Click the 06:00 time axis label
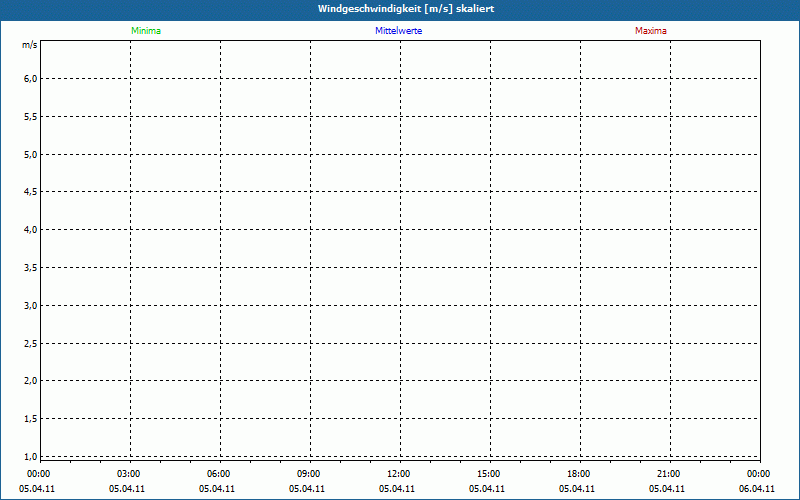The image size is (800, 500). tap(219, 474)
